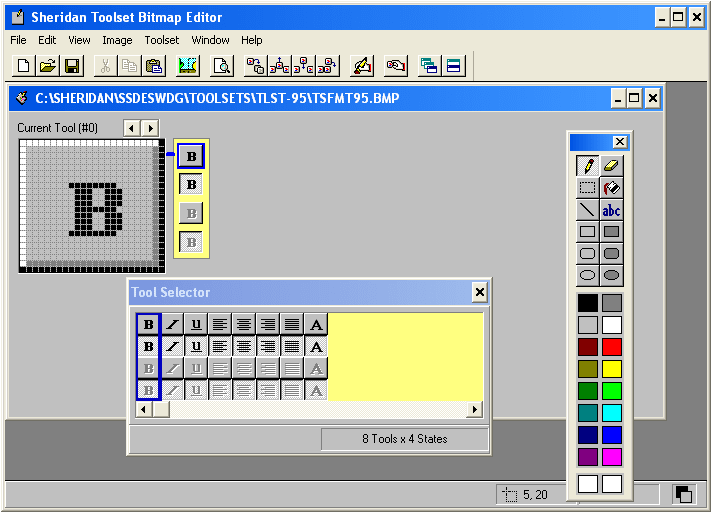This screenshot has height=514, width=715.
Task: Select the second-row Italic state in Tool Selector
Action: point(172,347)
